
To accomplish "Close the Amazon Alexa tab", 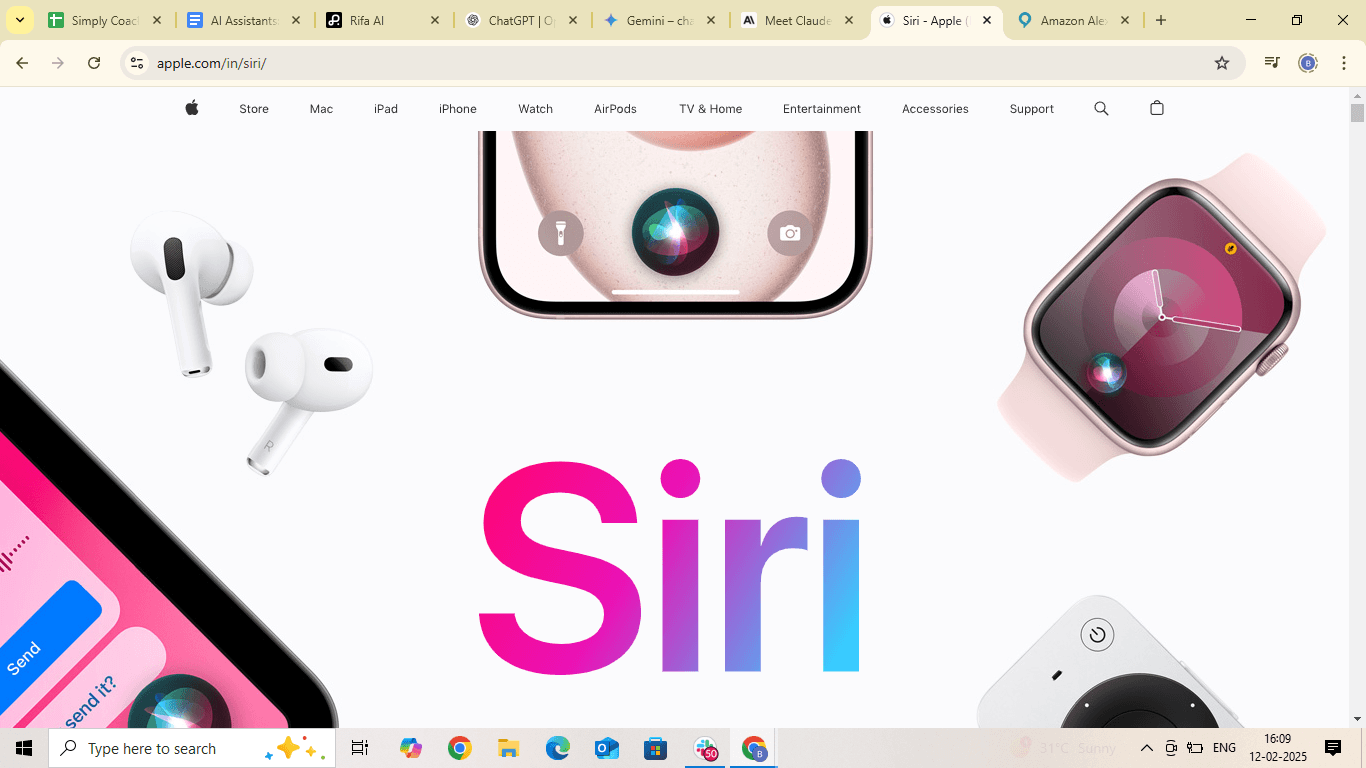I will point(1125,20).
